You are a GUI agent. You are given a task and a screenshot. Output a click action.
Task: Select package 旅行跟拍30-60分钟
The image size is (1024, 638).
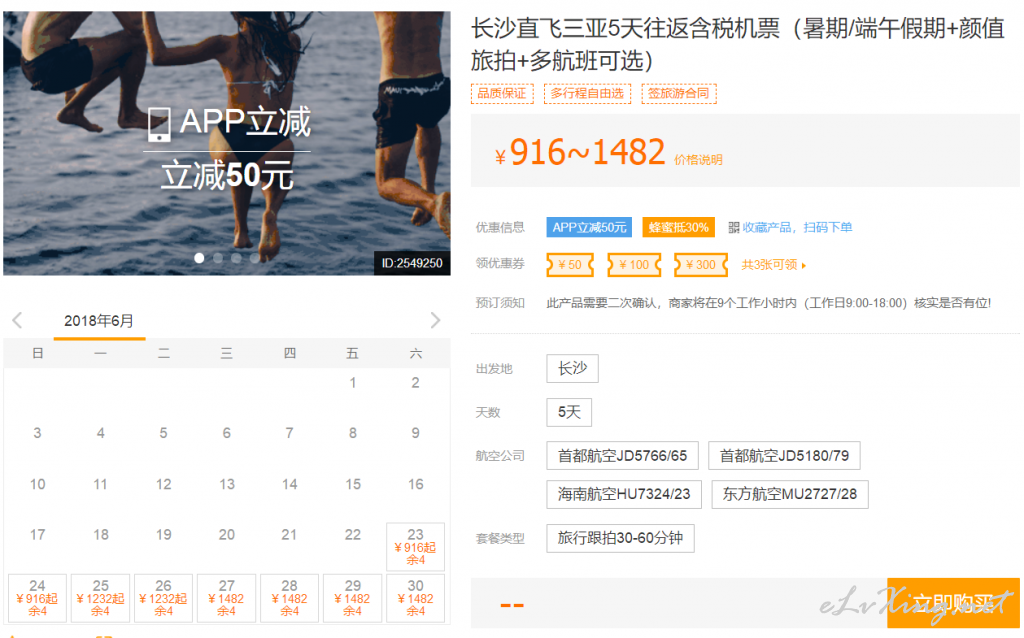tap(620, 538)
